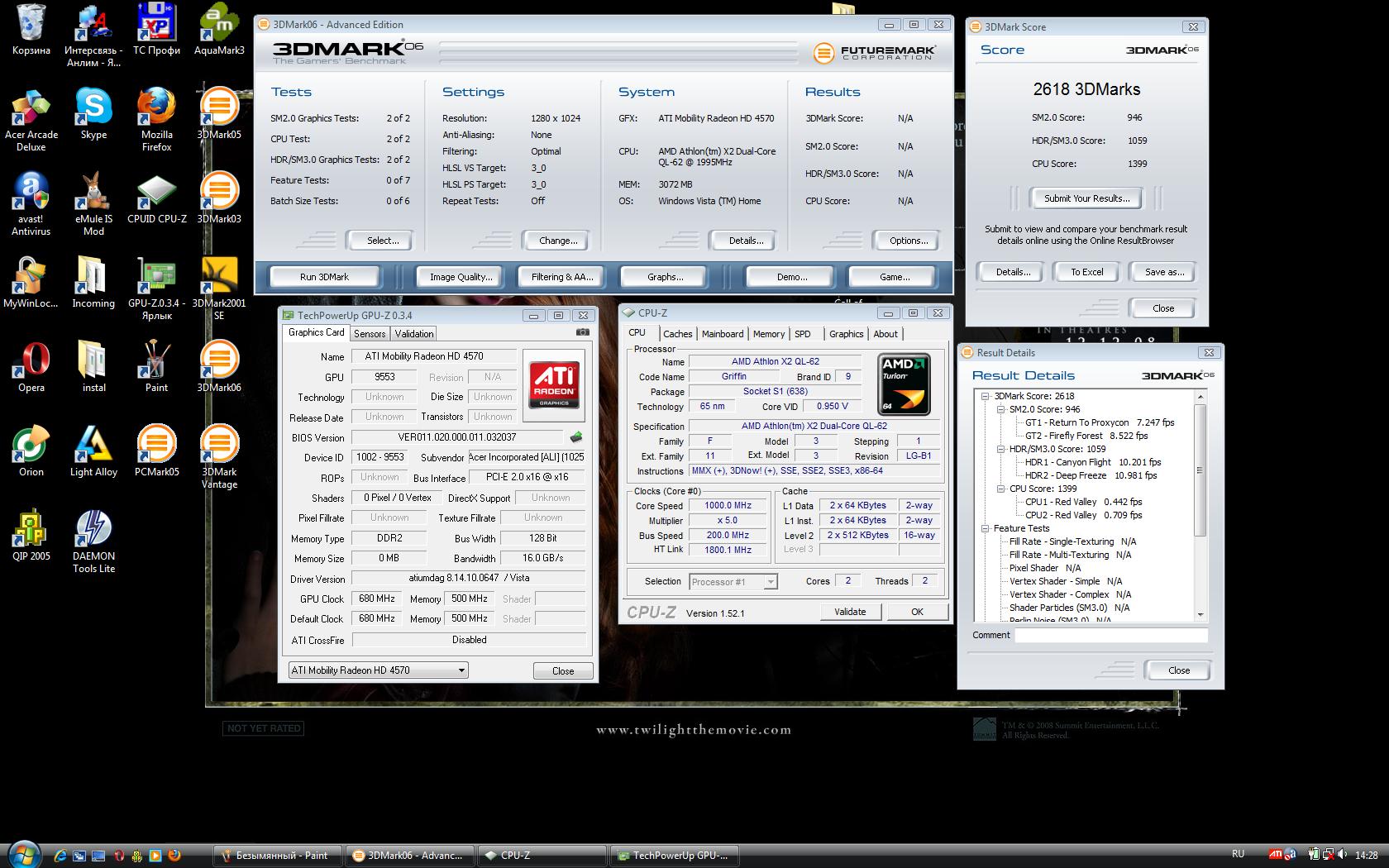Launch 3DMark05 desktop shortcut
This screenshot has height=868, width=1389.
click(x=219, y=113)
